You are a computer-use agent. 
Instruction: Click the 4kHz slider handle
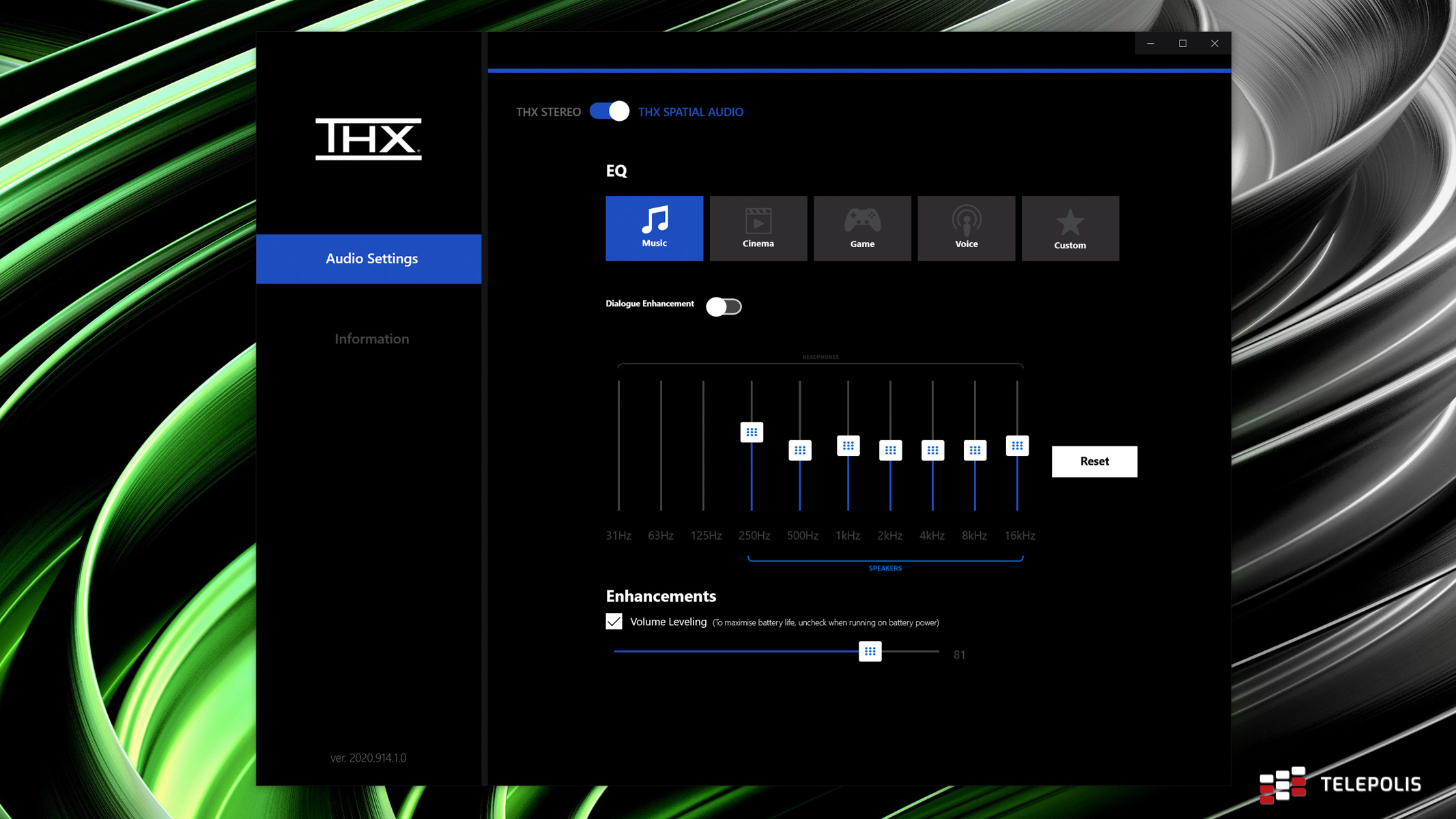point(932,450)
